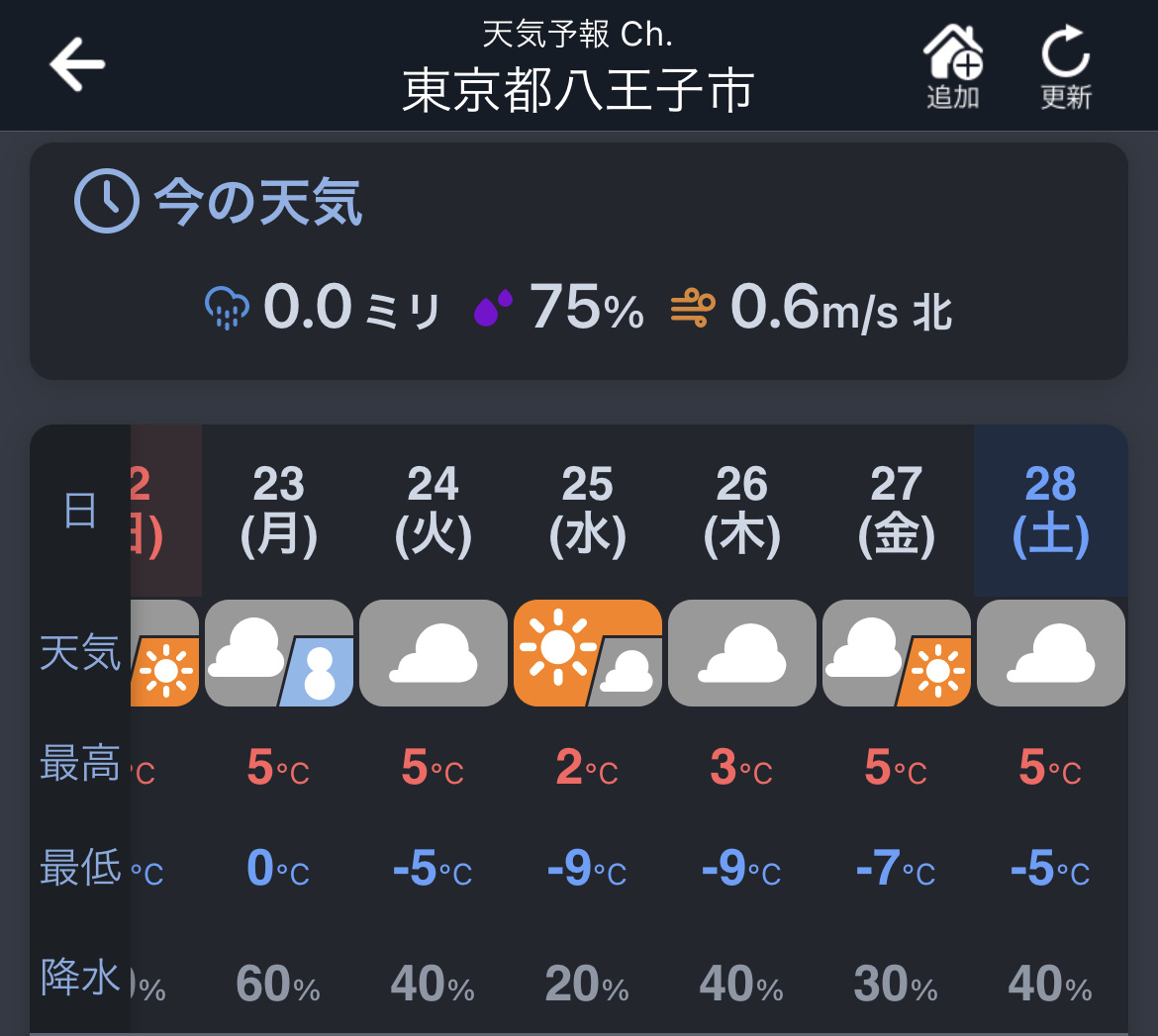The height and width of the screenshot is (1036, 1158).
Task: Tap the cloudy icon for Saturday the 28th
Action: click(1051, 653)
